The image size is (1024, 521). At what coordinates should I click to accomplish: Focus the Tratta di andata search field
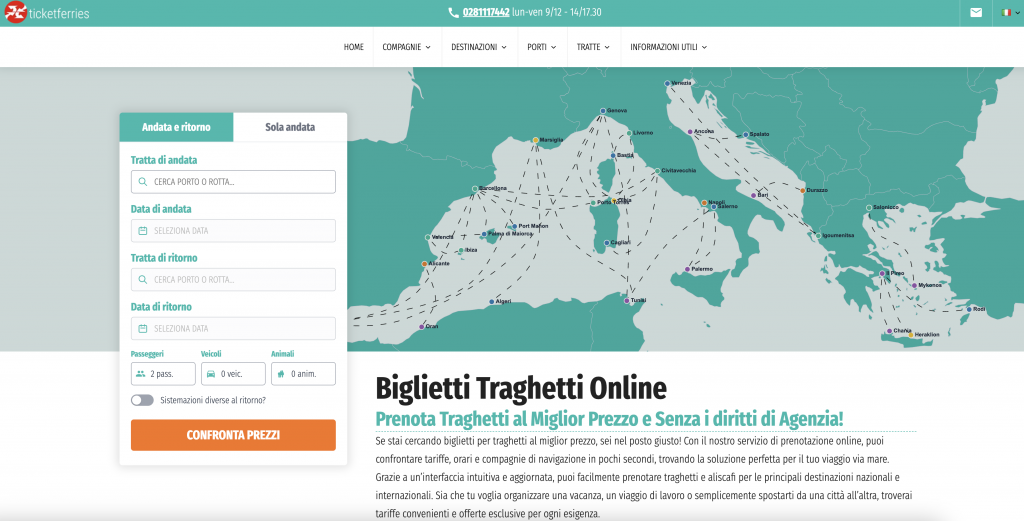pos(233,182)
